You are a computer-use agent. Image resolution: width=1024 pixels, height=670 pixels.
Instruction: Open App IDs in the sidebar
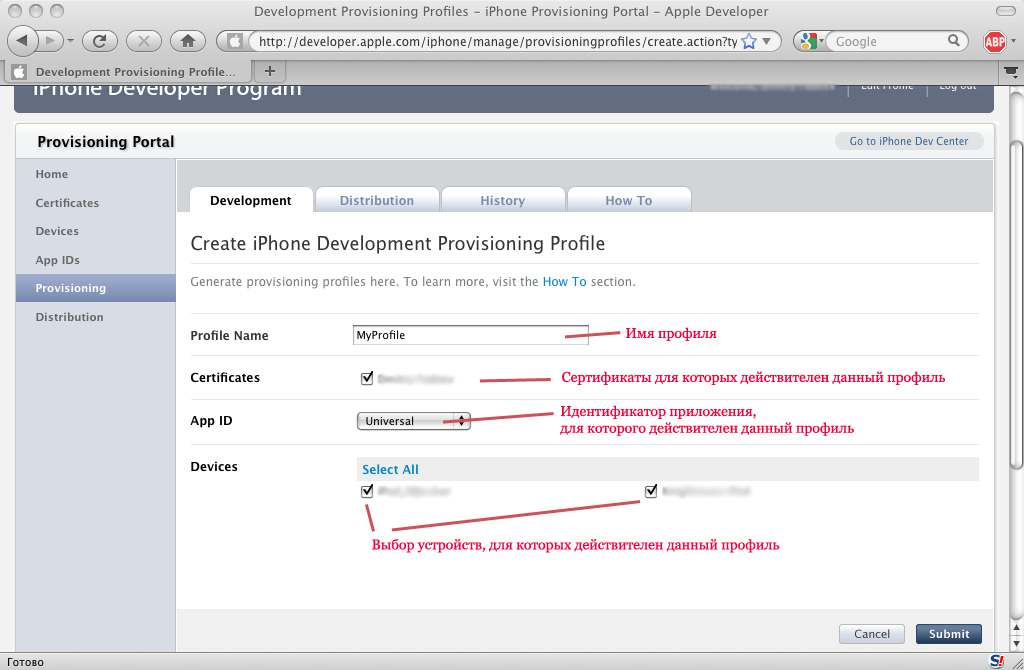[57, 260]
